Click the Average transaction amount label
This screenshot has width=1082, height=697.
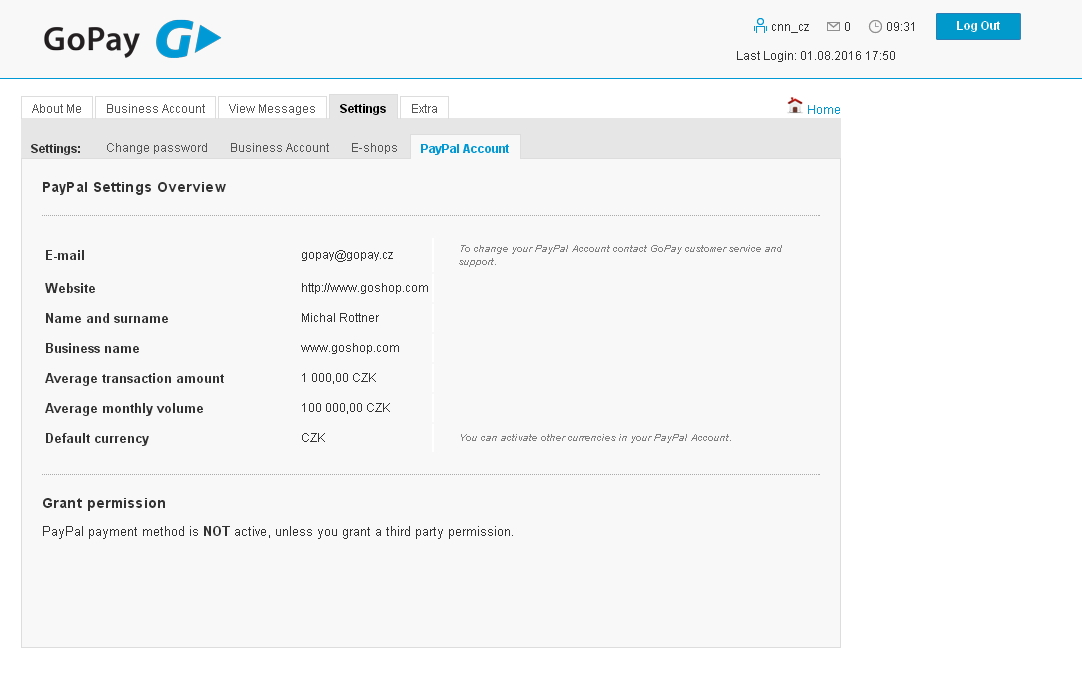click(135, 378)
